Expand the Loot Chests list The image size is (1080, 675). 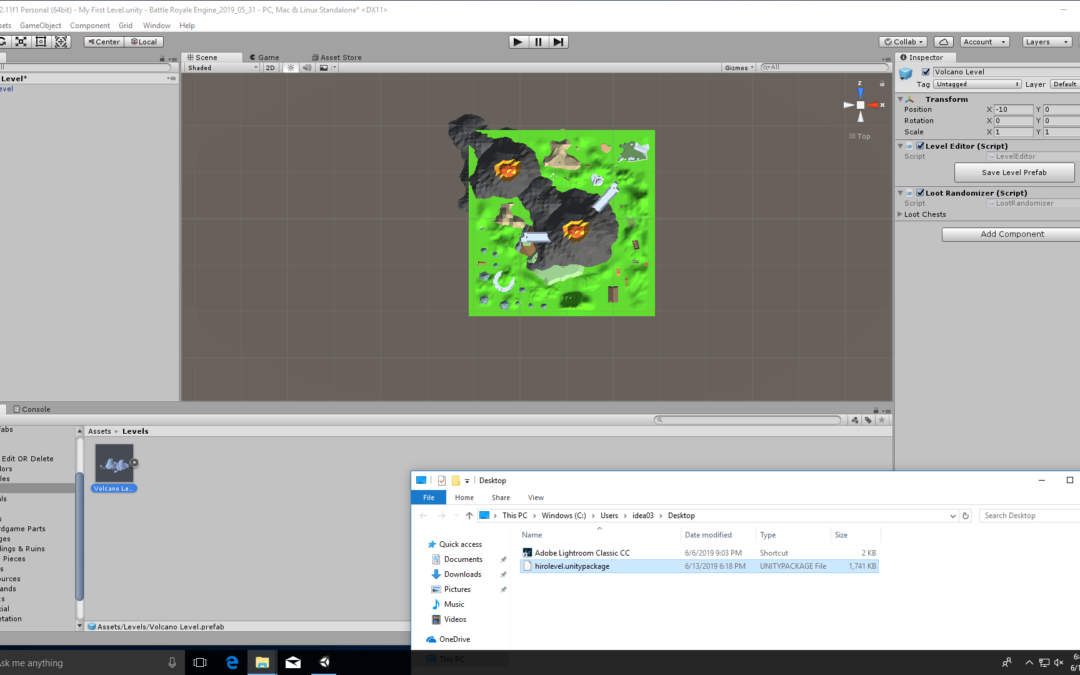pyautogui.click(x=900, y=214)
